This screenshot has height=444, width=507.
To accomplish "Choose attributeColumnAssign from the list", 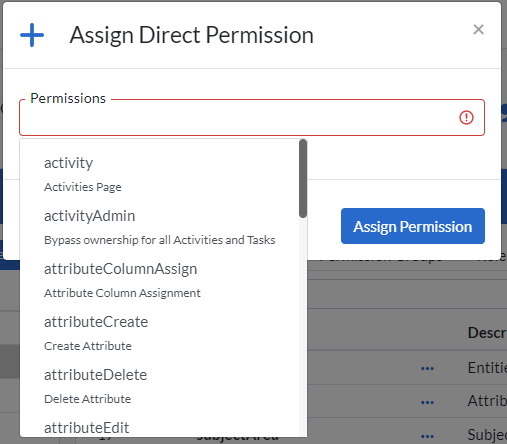I will click(160, 280).
